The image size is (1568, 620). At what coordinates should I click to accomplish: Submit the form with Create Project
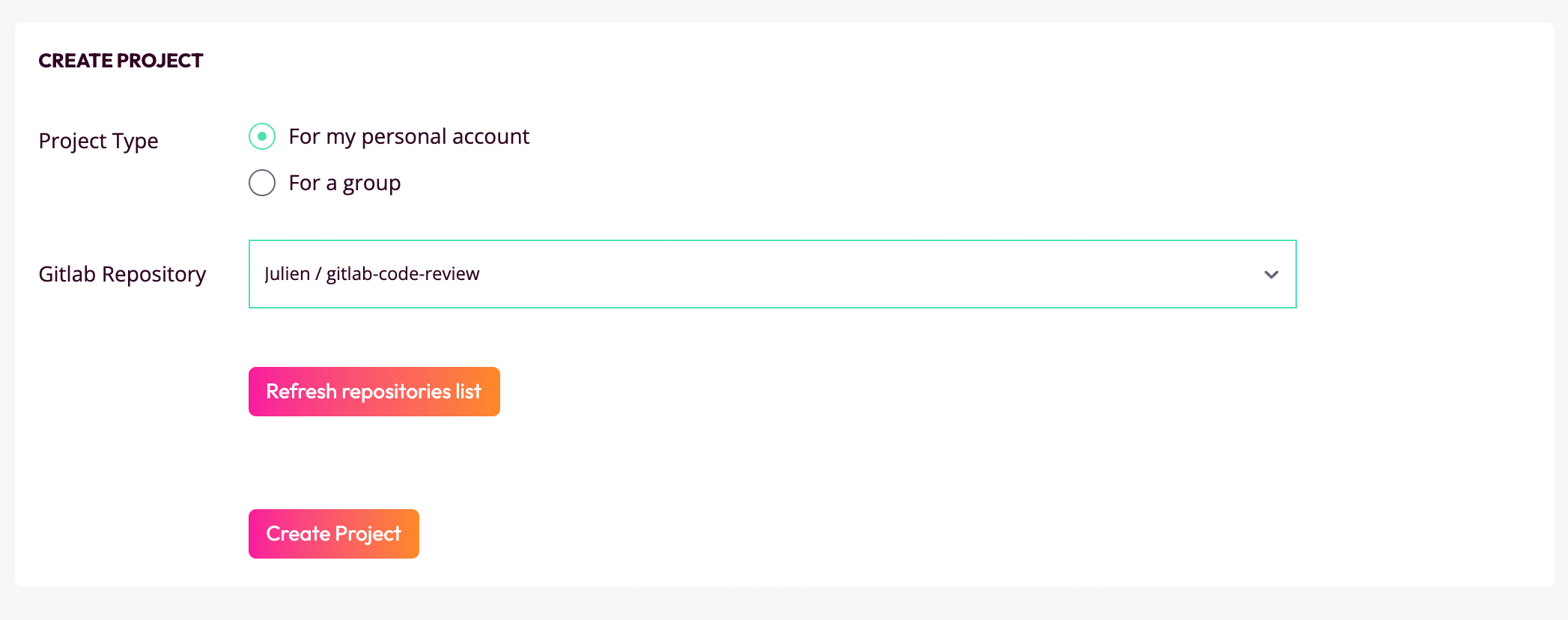[x=333, y=533]
